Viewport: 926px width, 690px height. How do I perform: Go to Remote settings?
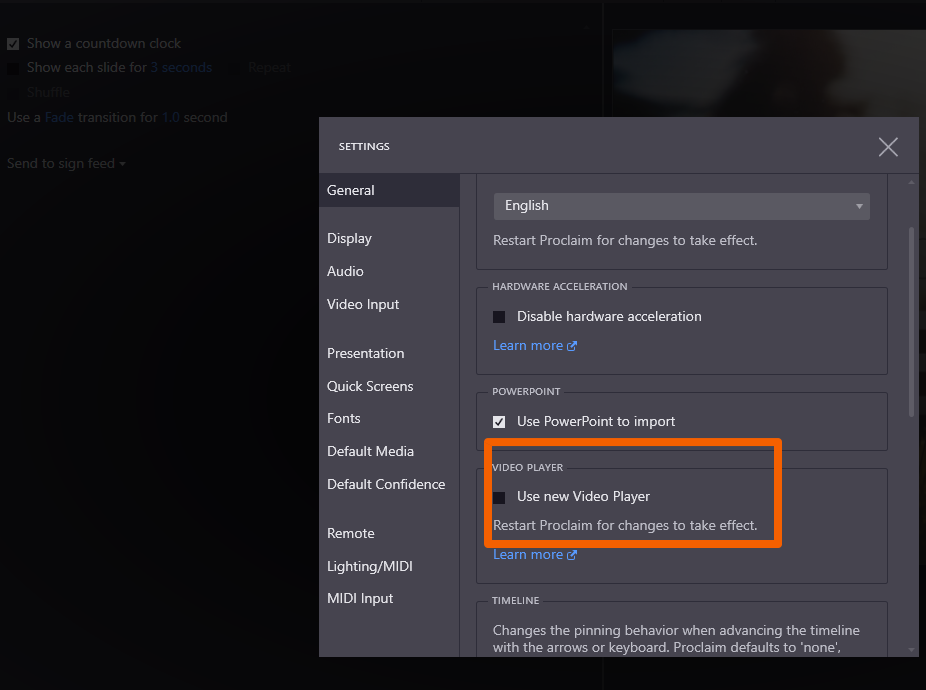[350, 533]
